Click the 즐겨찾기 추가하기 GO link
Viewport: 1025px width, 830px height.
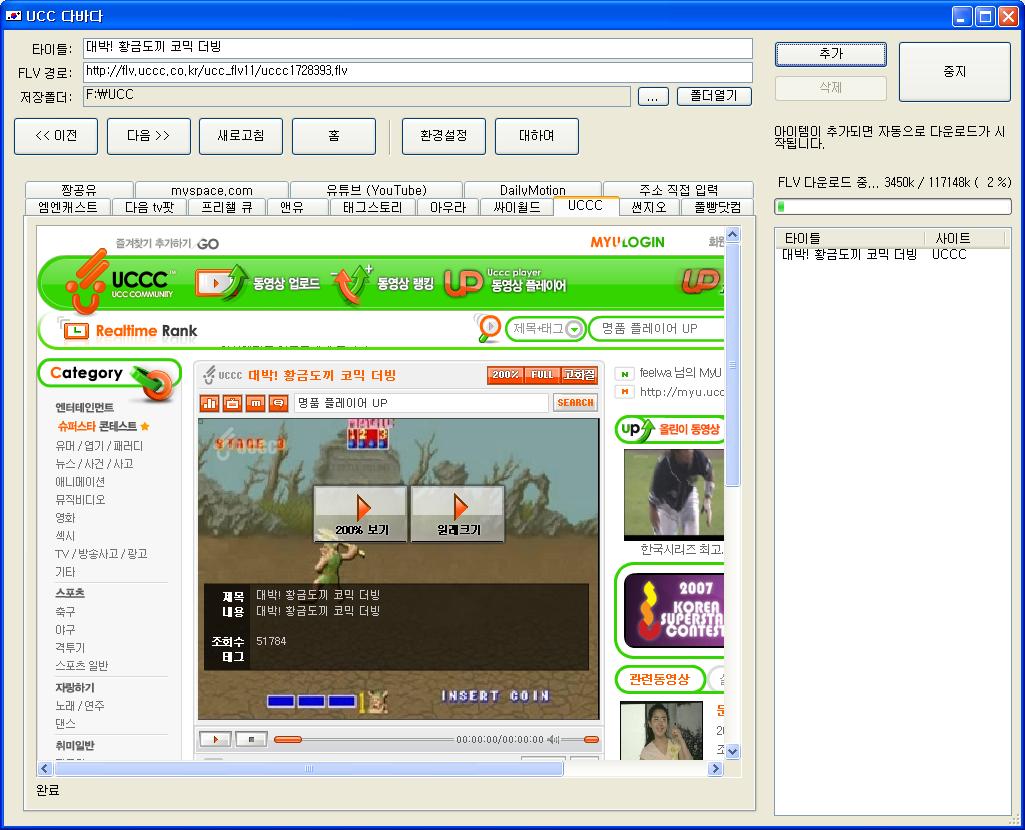click(x=167, y=244)
